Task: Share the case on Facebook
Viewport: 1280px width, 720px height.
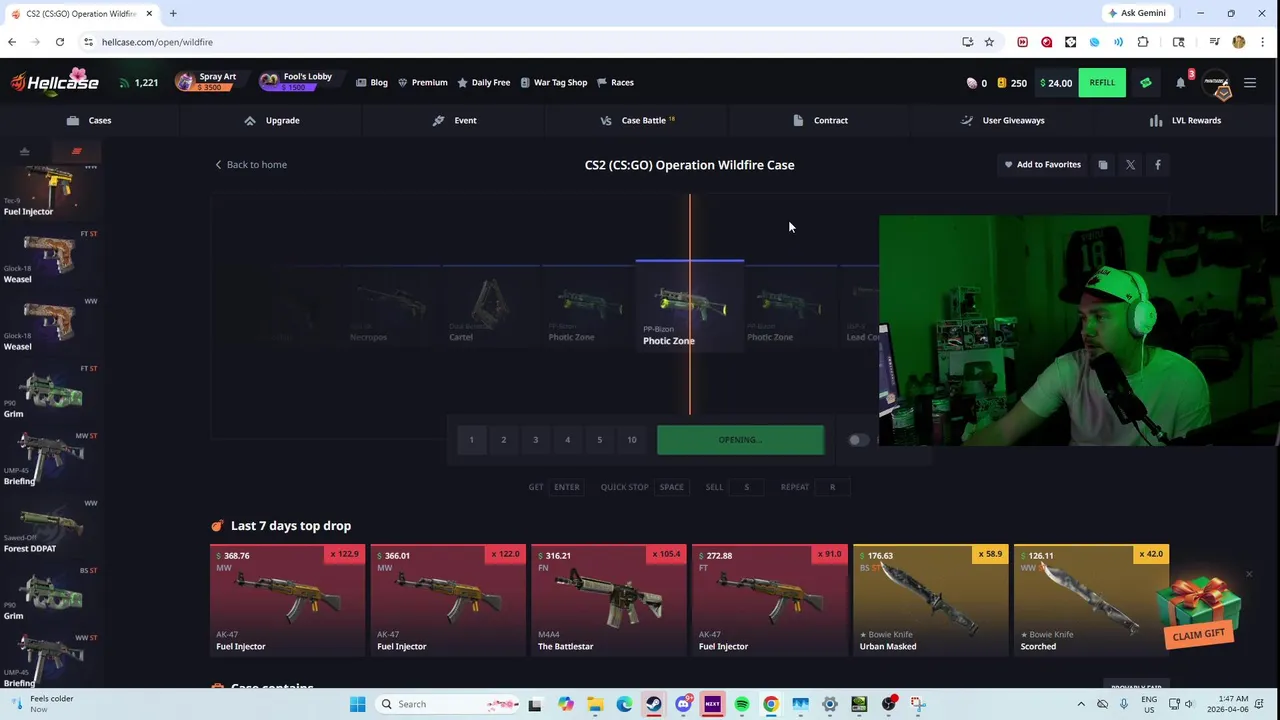Action: coord(1158,165)
